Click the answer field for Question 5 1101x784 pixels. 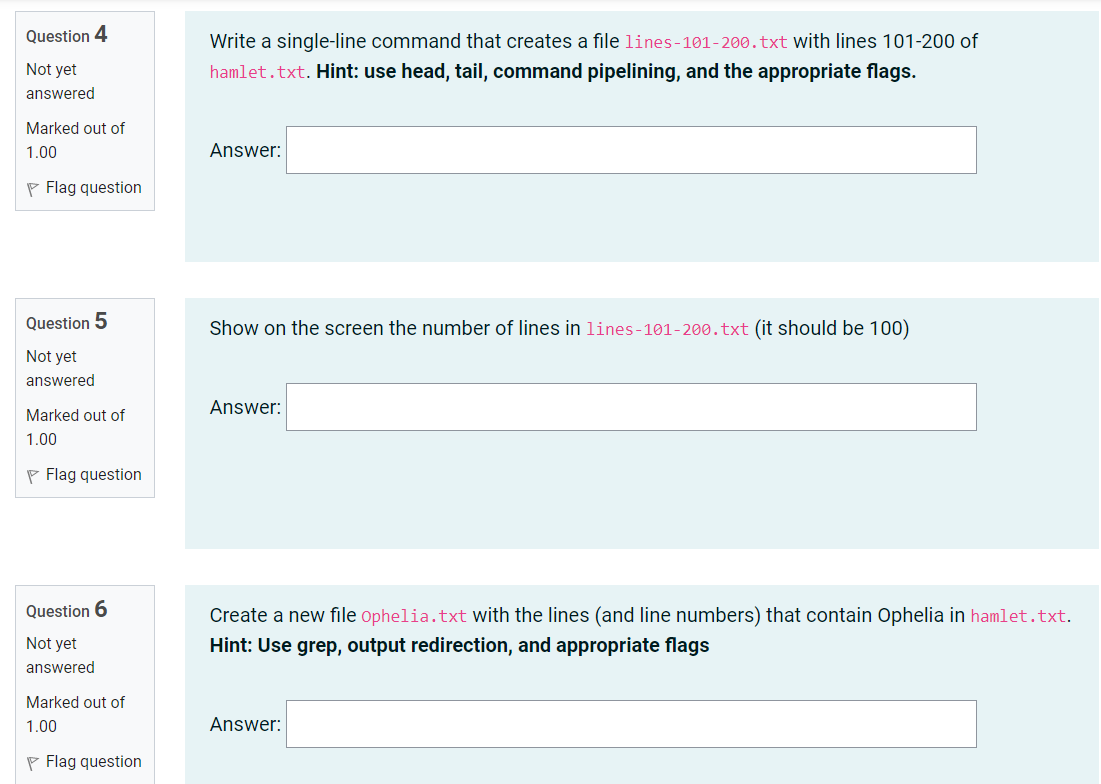(x=630, y=407)
